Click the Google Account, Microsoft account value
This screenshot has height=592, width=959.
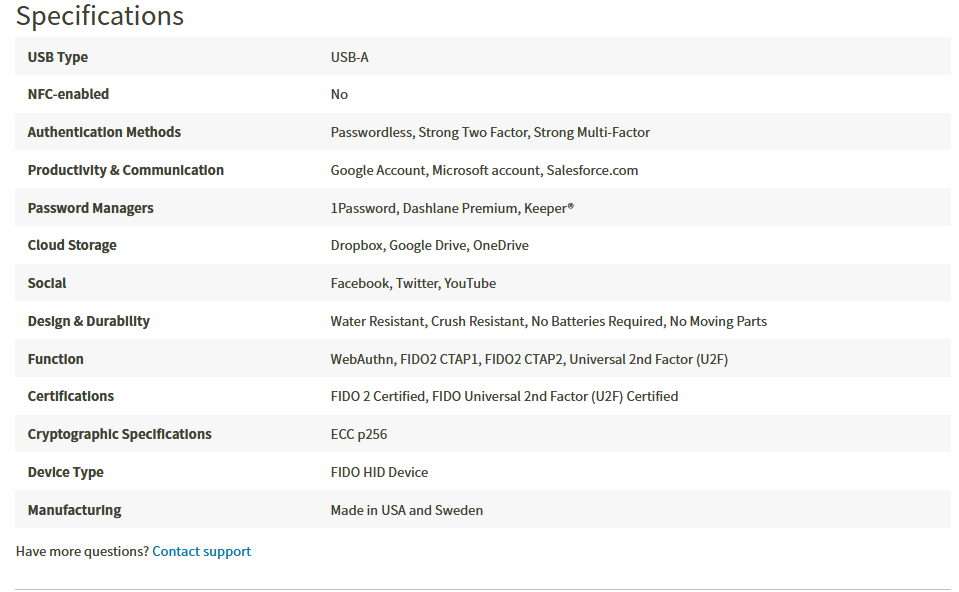click(x=484, y=170)
